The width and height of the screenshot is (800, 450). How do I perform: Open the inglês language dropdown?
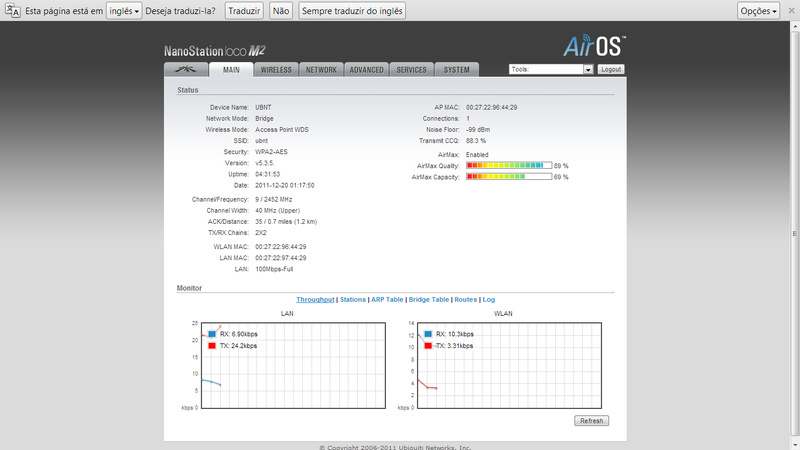coord(124,11)
